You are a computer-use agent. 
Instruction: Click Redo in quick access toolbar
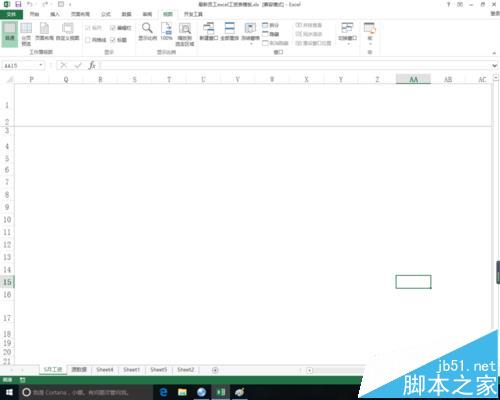[45, 4]
